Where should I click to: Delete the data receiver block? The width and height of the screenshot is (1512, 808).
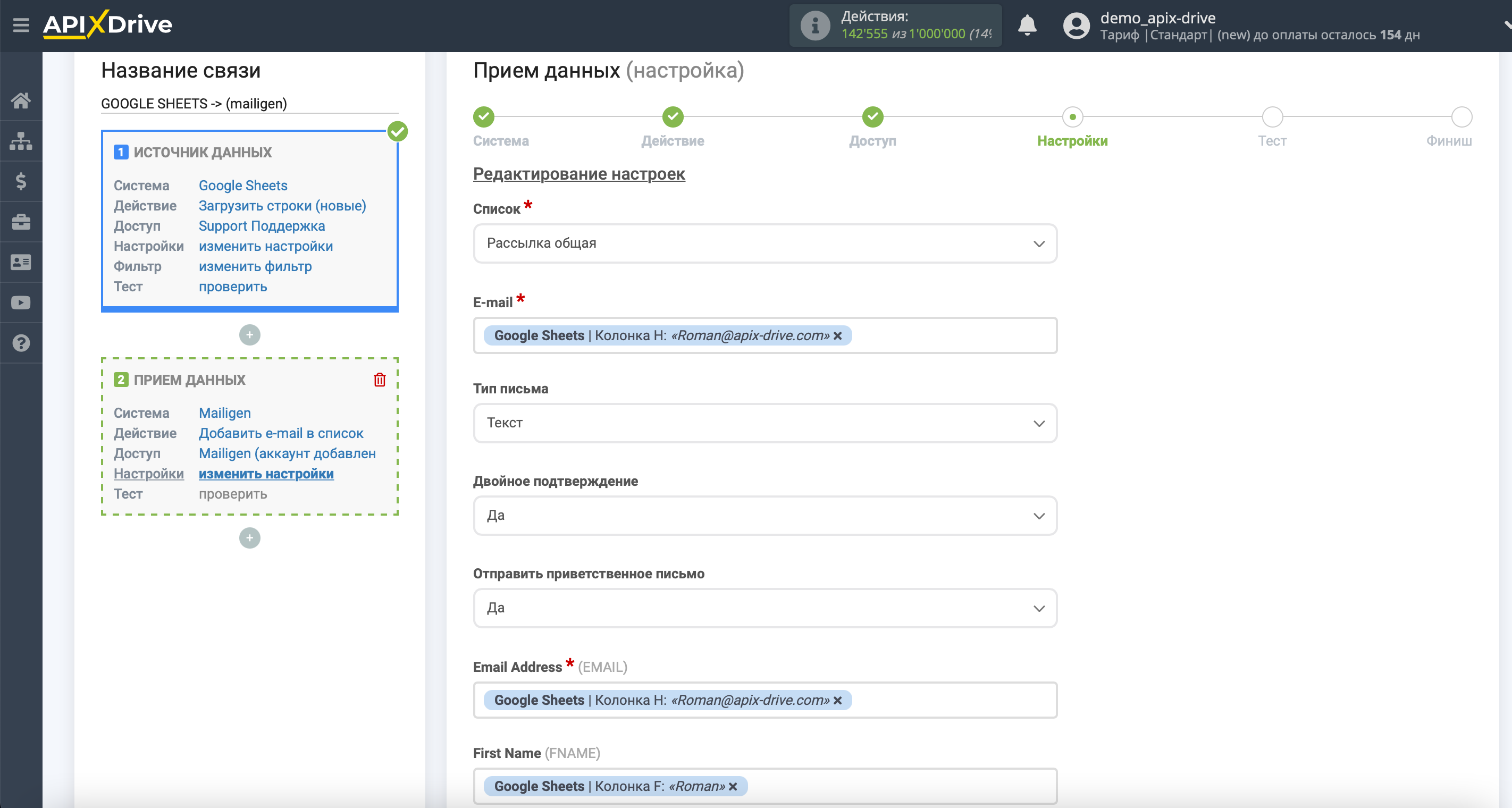[x=380, y=380]
